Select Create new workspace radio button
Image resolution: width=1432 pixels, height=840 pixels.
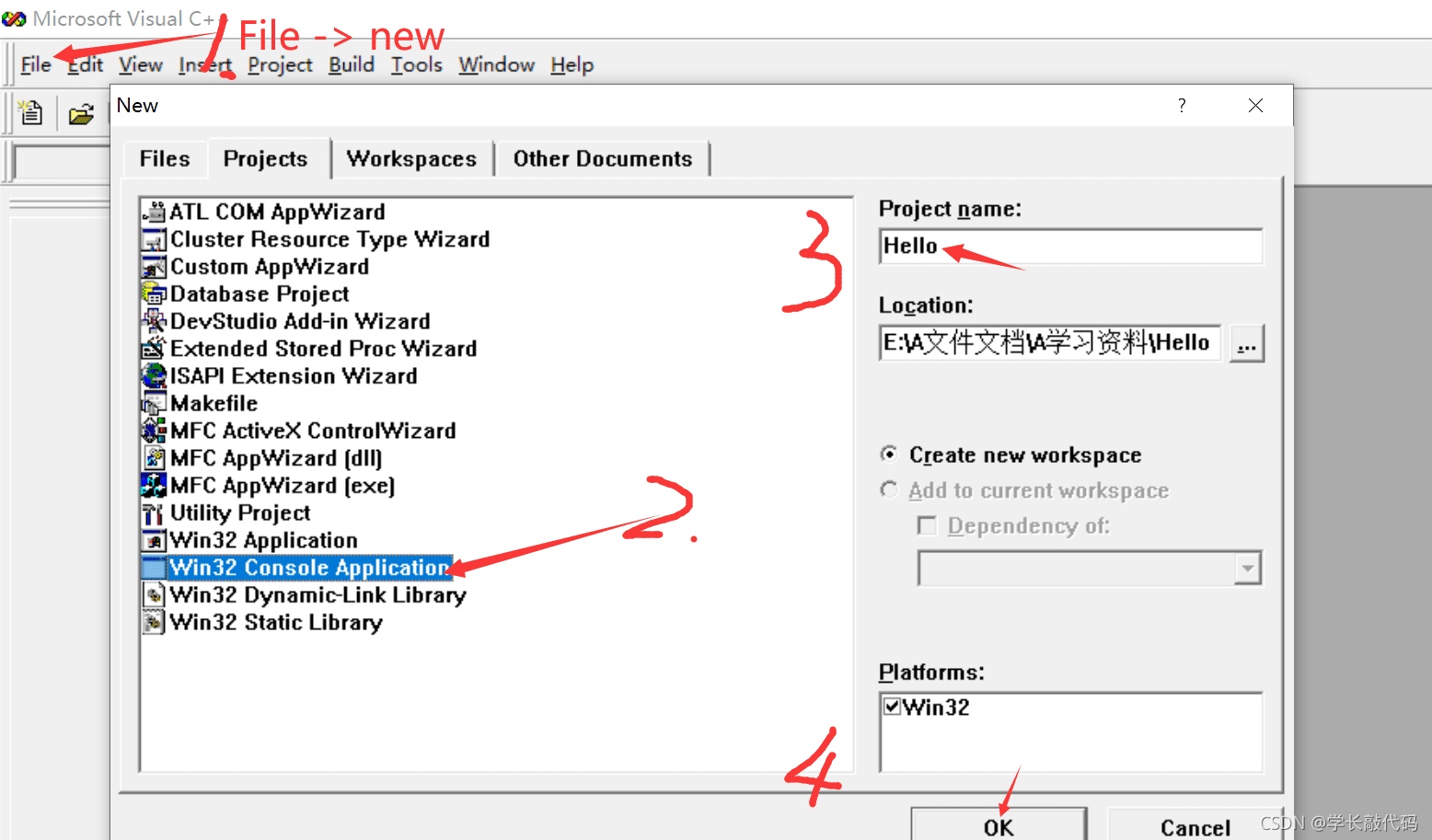[889, 455]
